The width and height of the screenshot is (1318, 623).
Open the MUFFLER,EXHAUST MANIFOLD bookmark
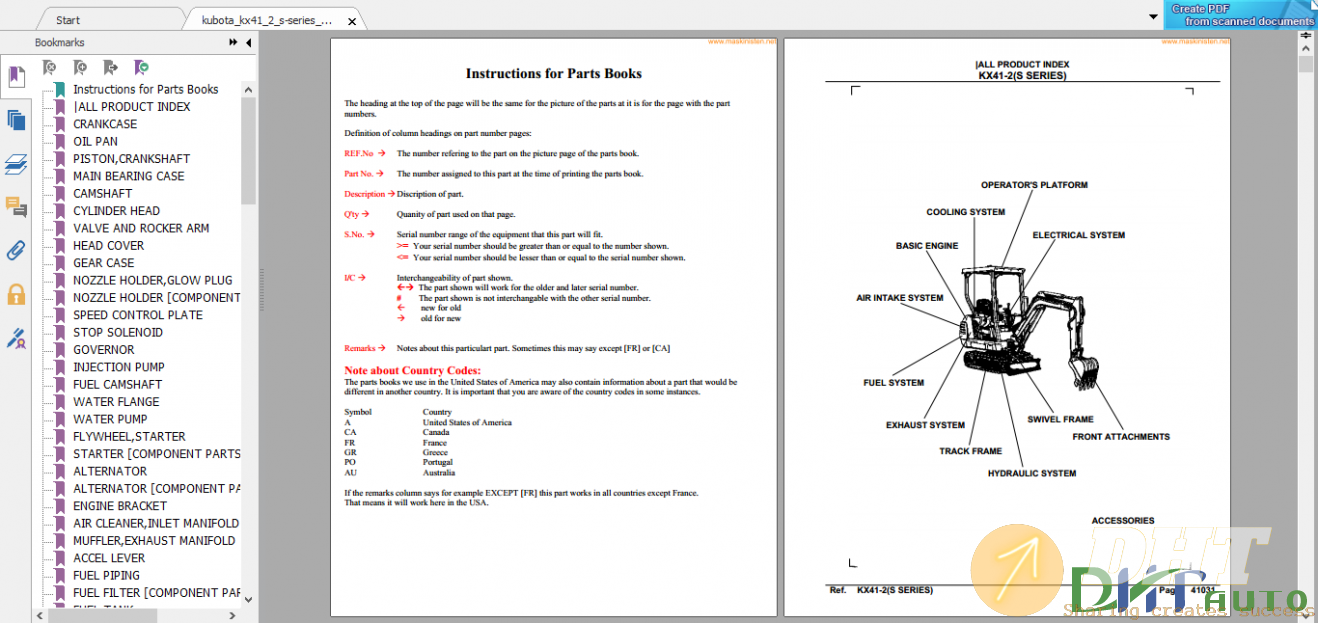pos(154,540)
